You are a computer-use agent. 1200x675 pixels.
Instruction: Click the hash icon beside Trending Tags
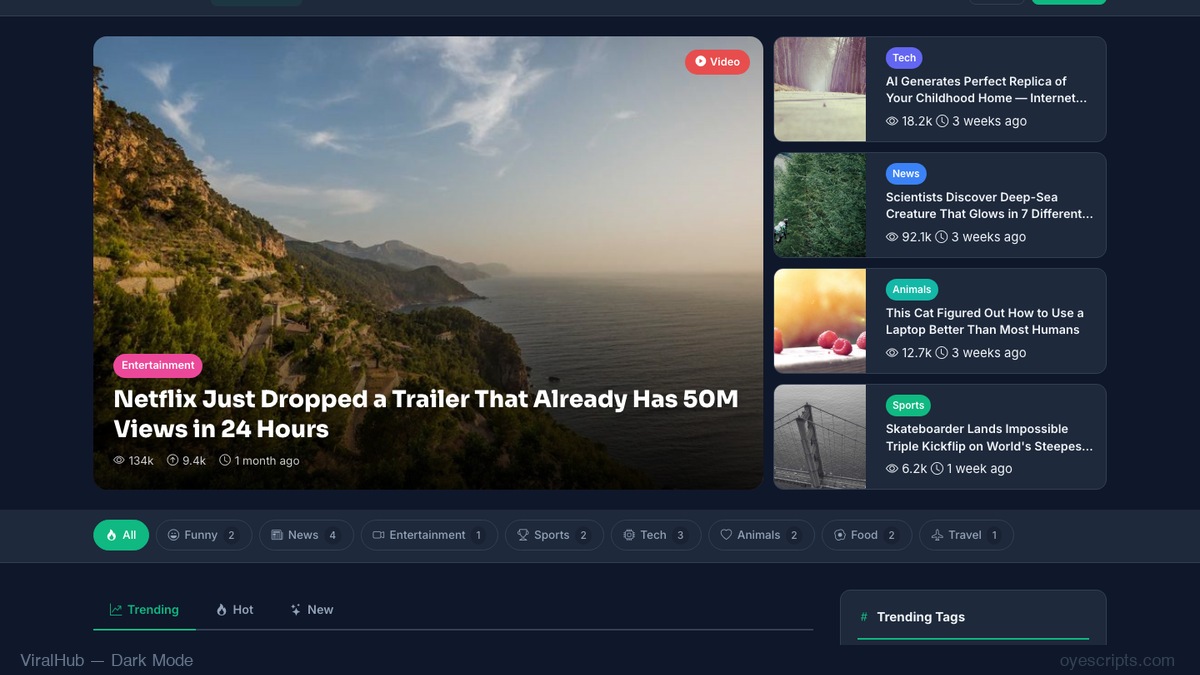[864, 617]
